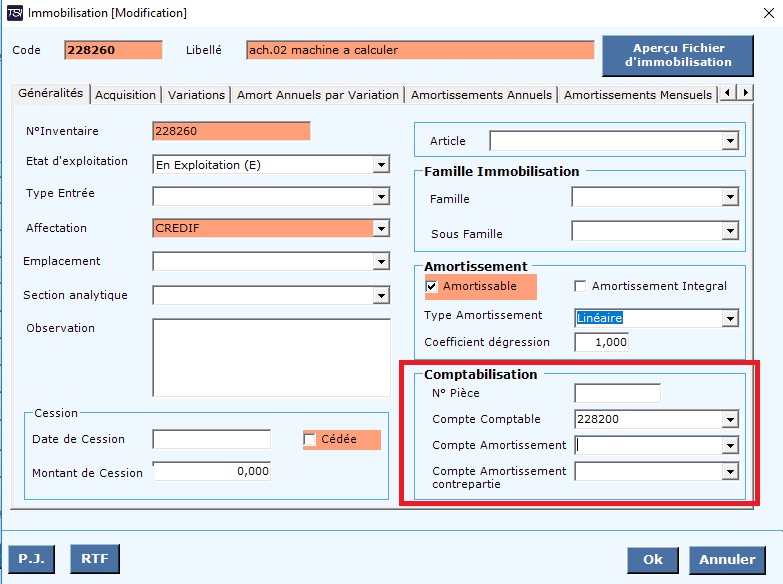The image size is (783, 584).
Task: Open the P.J. attachments button
Action: pyautogui.click(x=31, y=558)
